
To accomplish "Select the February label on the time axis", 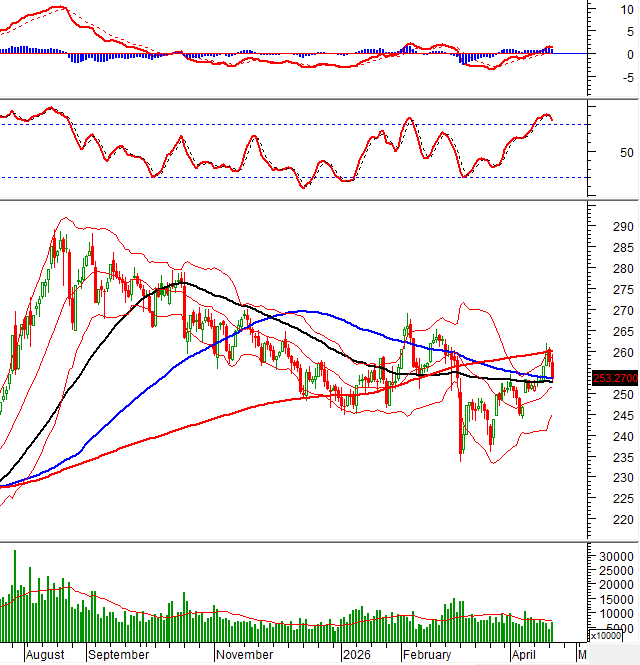I will click(427, 654).
